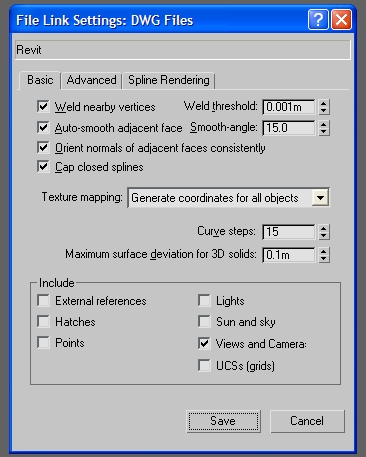
Task: Enable Sun and sky inclusion
Action: pos(204,321)
